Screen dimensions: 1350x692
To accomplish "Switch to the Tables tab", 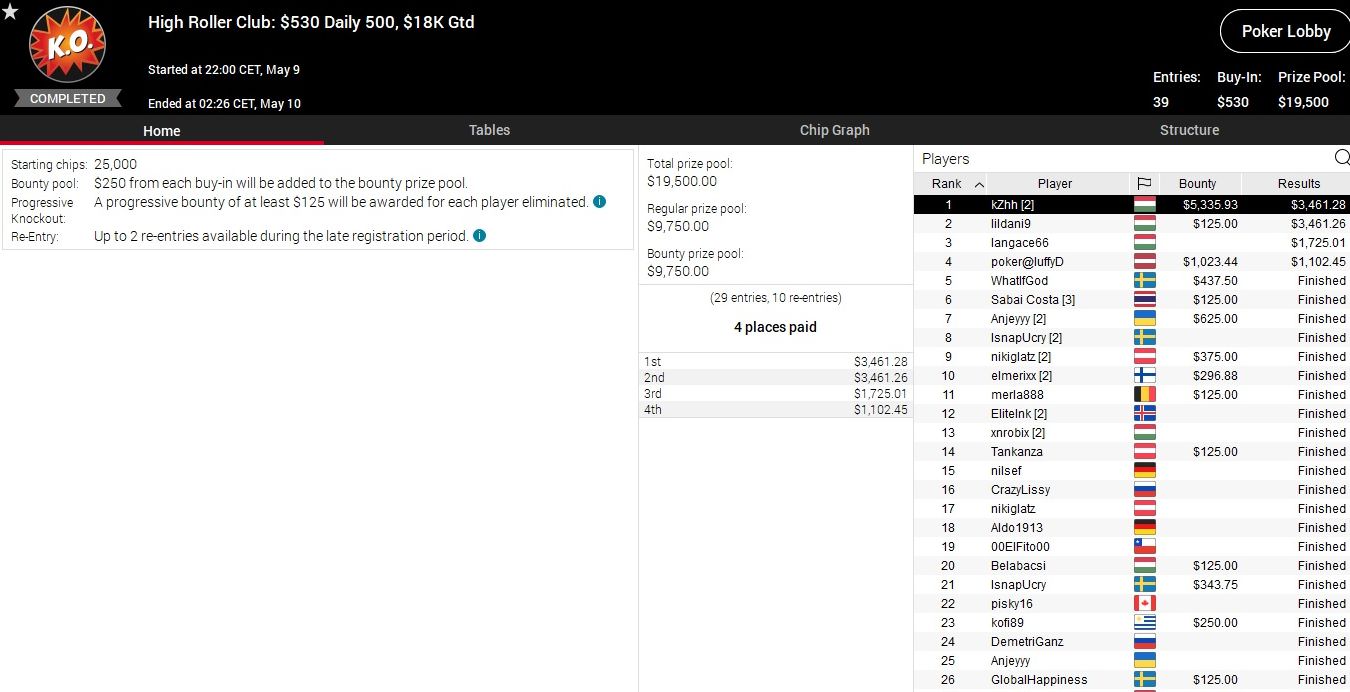I will point(489,130).
